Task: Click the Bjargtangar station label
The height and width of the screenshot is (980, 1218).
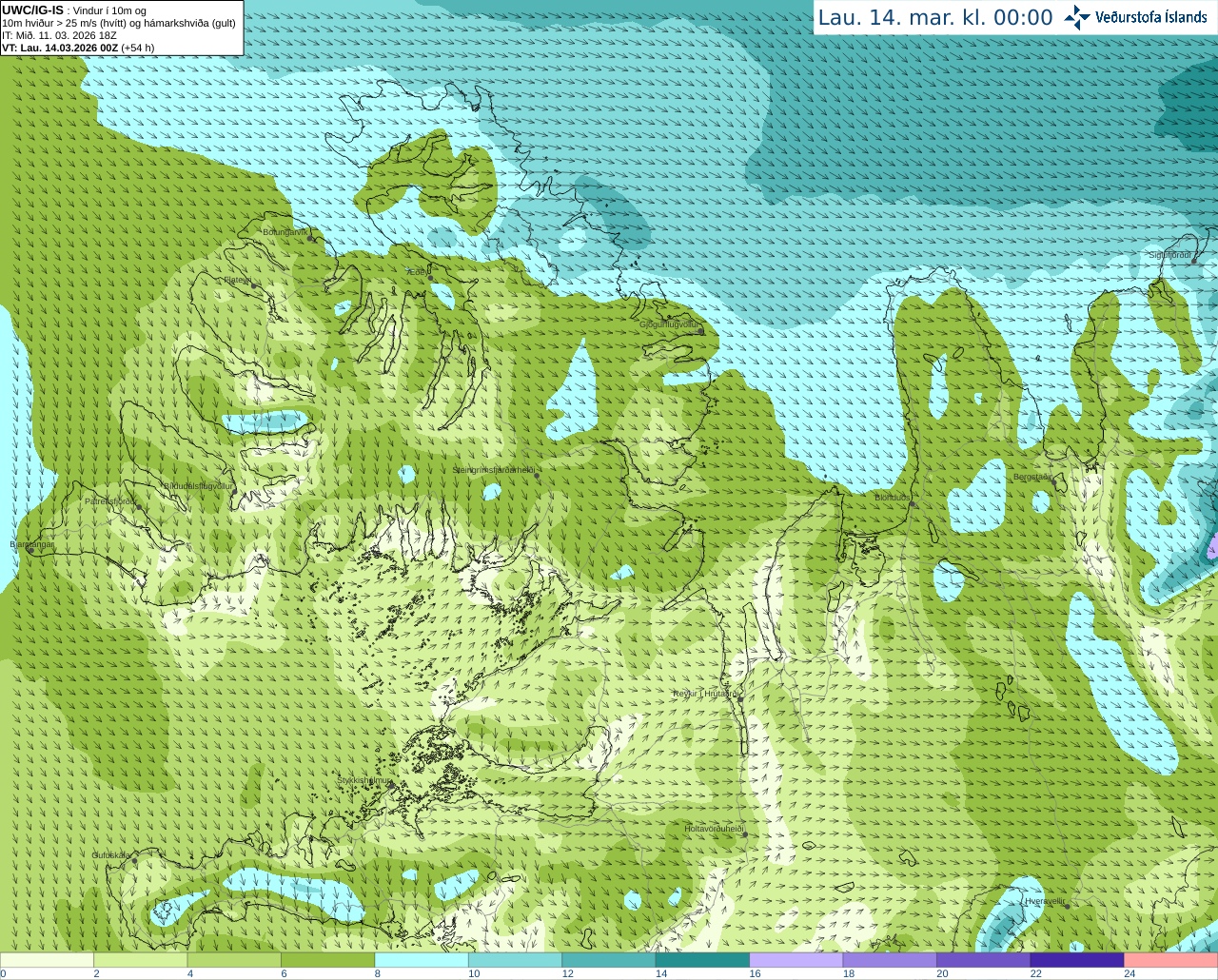Action: [31, 544]
